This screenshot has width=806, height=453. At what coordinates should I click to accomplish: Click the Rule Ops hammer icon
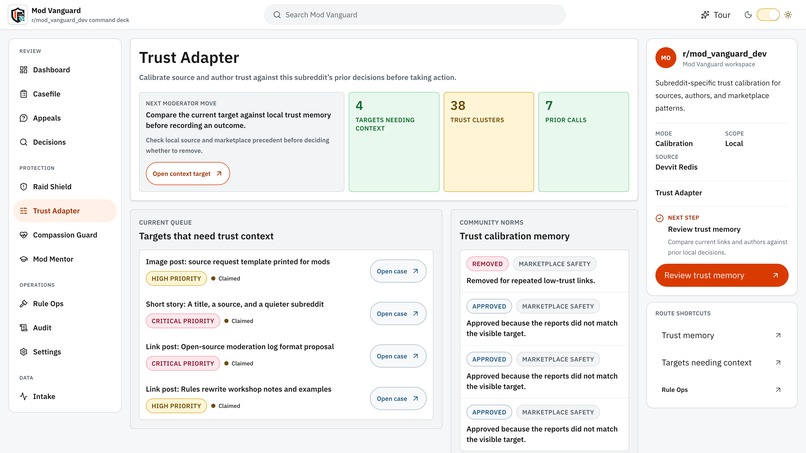click(24, 304)
